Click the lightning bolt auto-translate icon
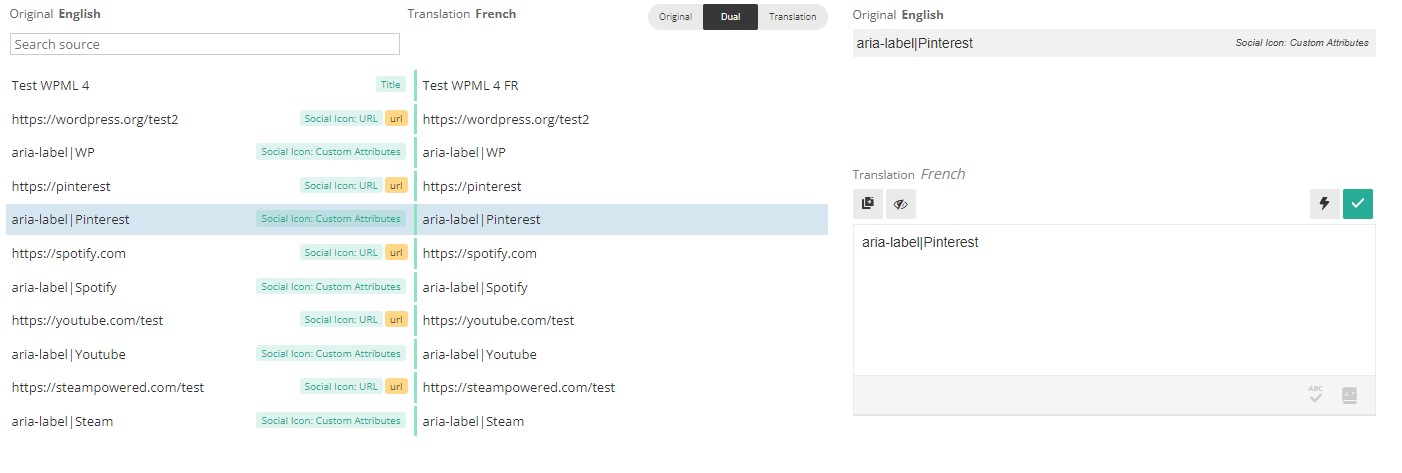The image size is (1402, 473). [x=1325, y=204]
